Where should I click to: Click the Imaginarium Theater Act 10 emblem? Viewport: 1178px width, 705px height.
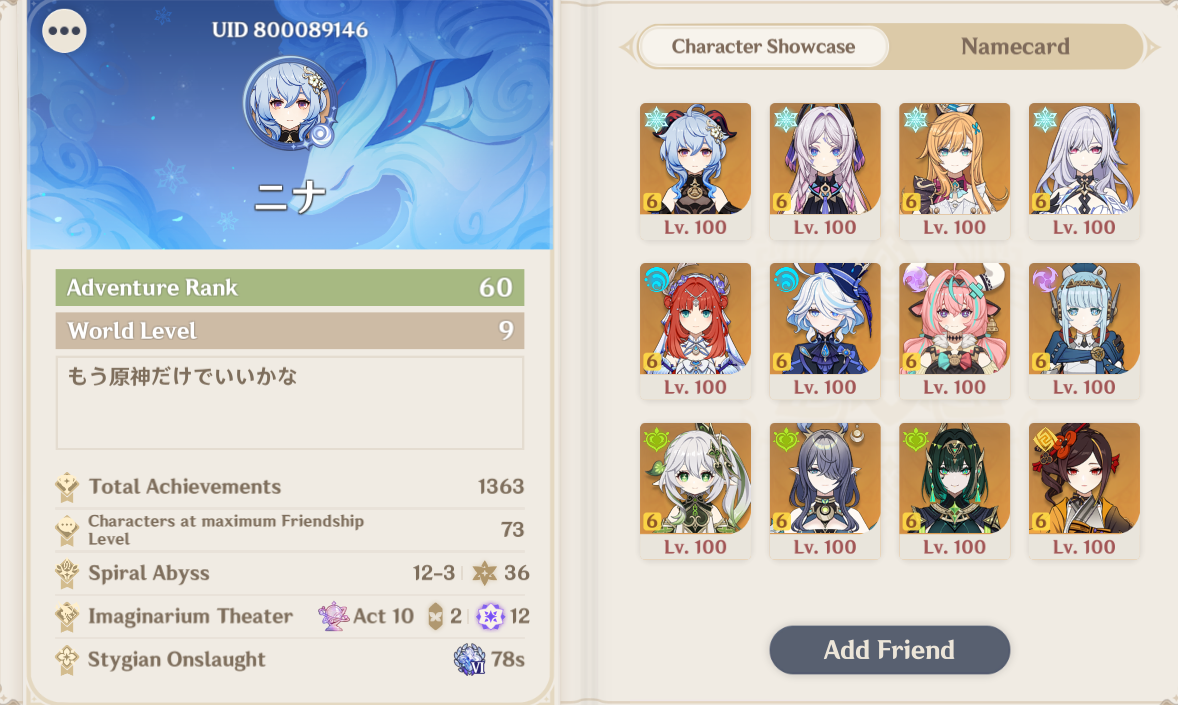(333, 616)
